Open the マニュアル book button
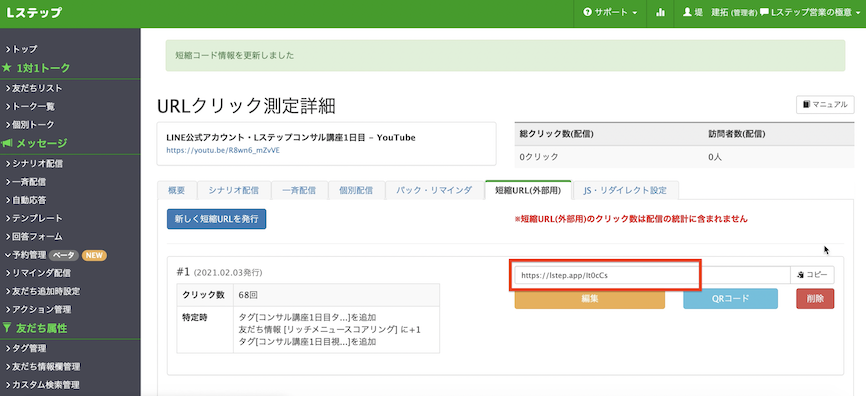This screenshot has height=396, width=866. (x=825, y=104)
